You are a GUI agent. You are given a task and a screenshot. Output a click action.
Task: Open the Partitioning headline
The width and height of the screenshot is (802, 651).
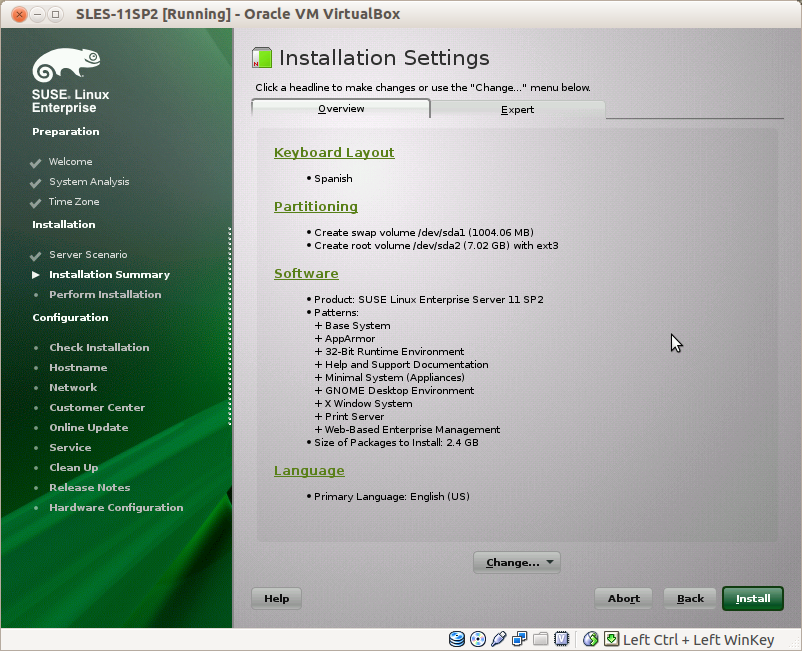point(316,207)
